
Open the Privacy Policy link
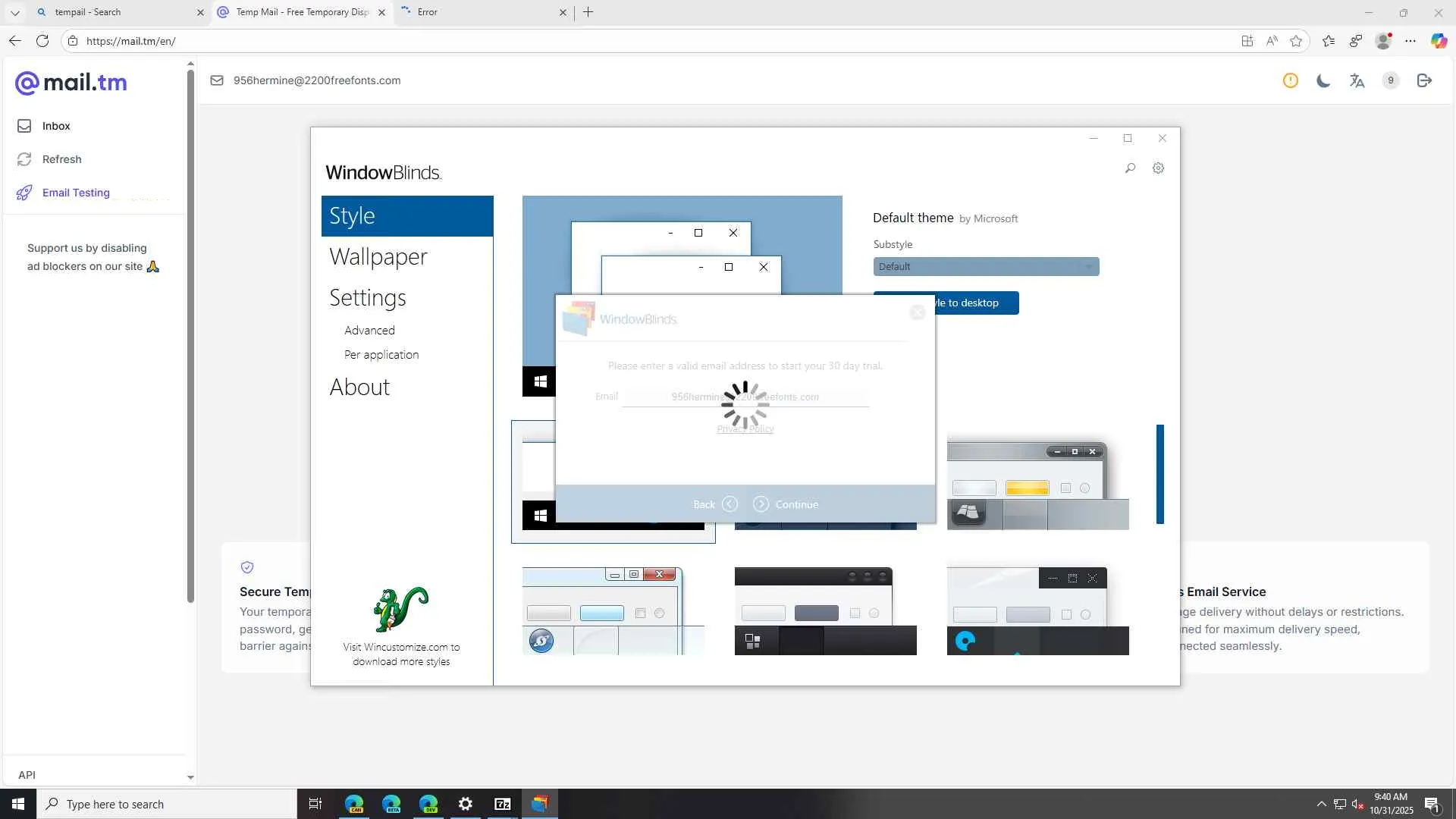tap(745, 429)
